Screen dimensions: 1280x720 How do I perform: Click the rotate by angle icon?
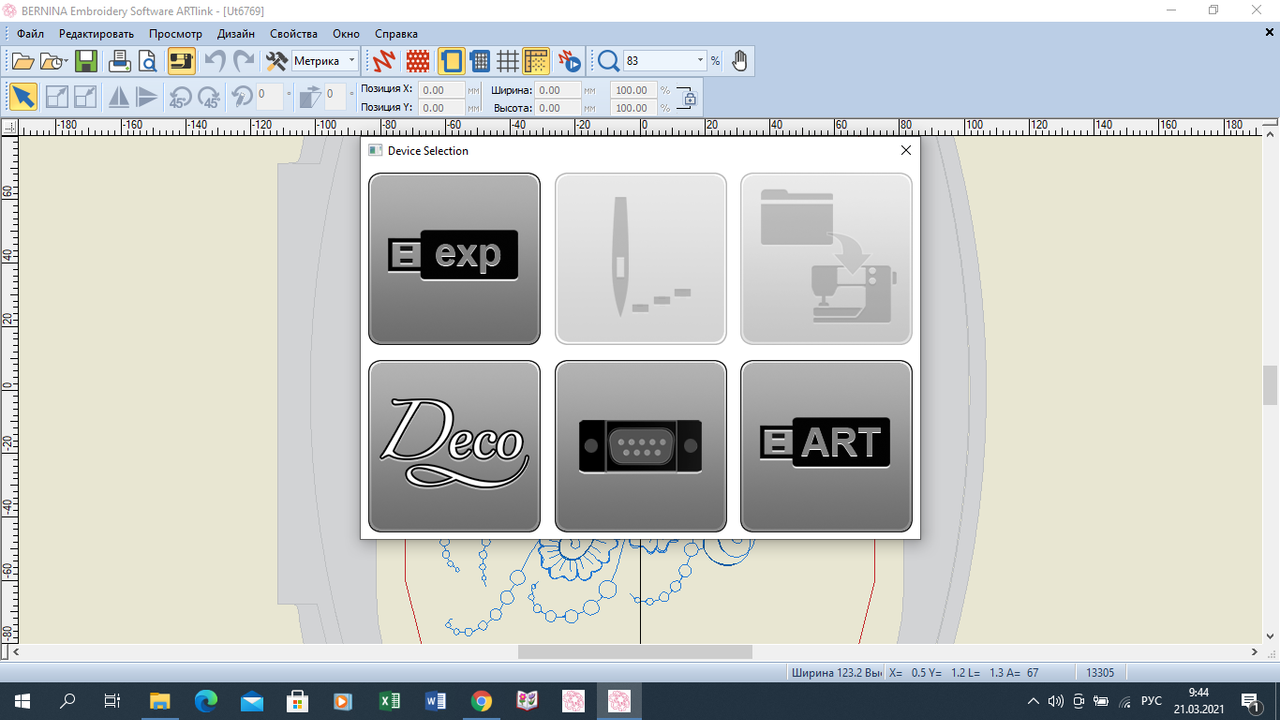coord(242,97)
